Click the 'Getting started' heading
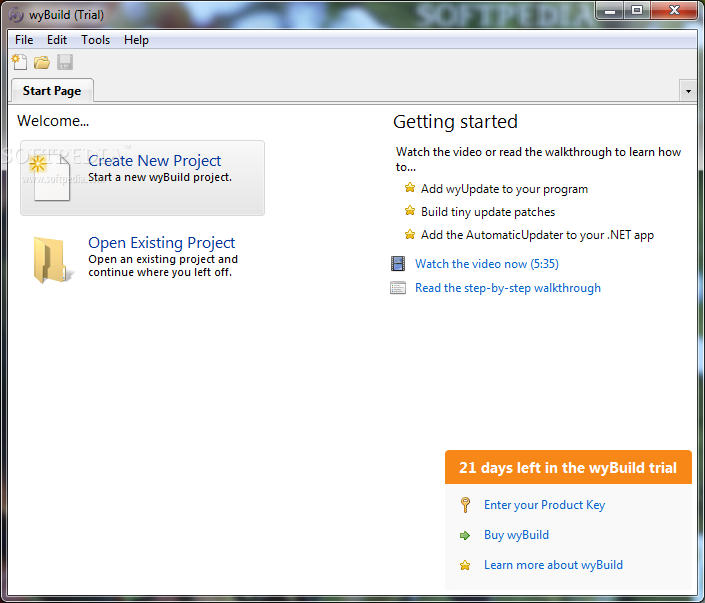 pos(455,122)
